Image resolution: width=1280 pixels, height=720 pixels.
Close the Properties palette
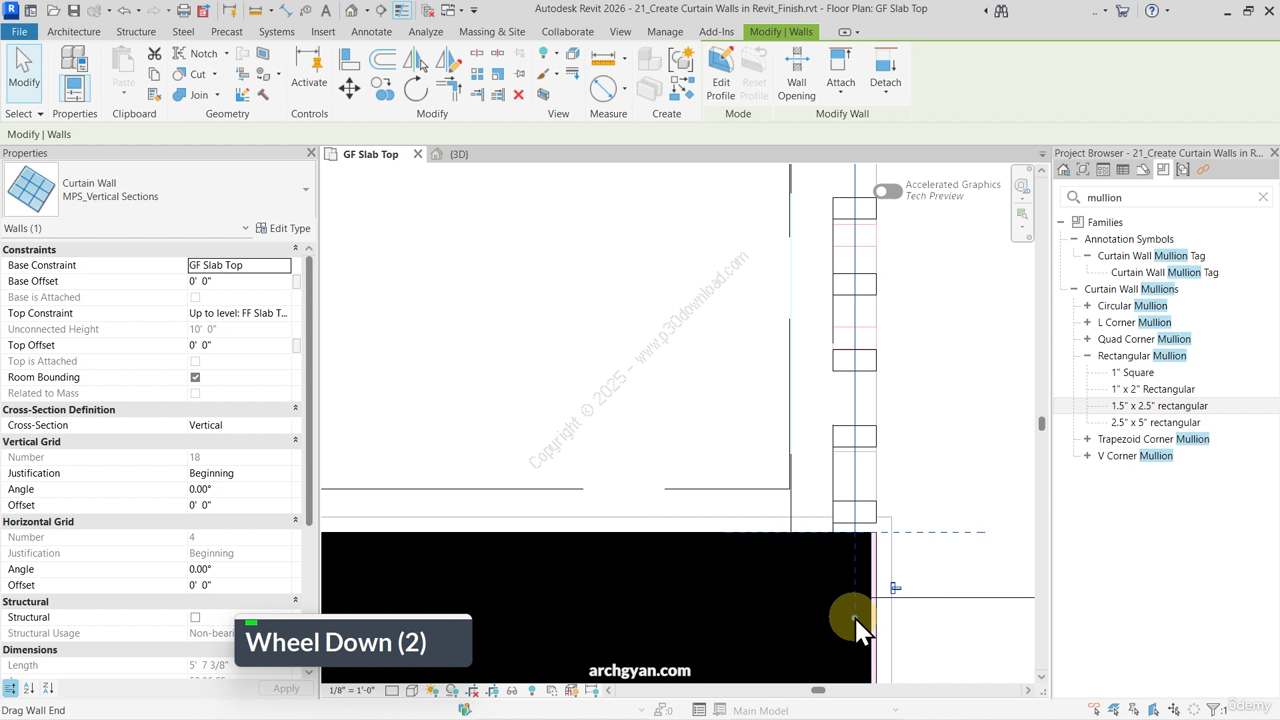click(311, 153)
